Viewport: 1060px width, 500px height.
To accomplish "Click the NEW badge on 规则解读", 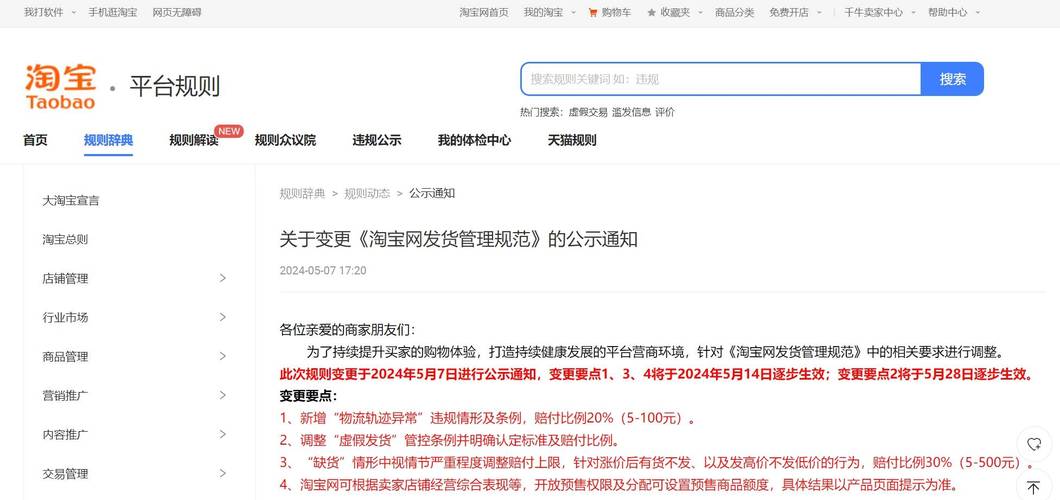I will pos(228,131).
